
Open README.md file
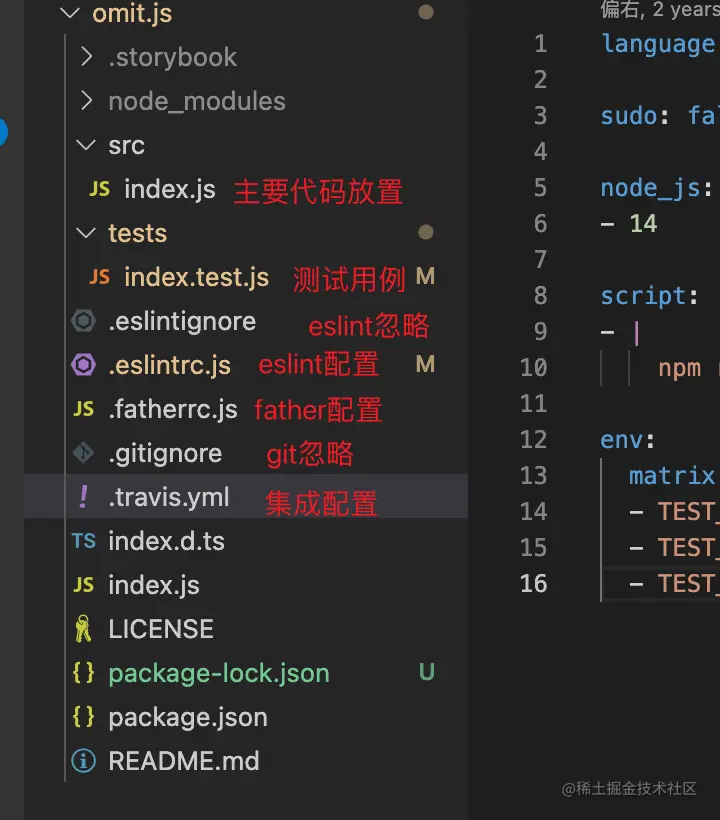(x=184, y=761)
